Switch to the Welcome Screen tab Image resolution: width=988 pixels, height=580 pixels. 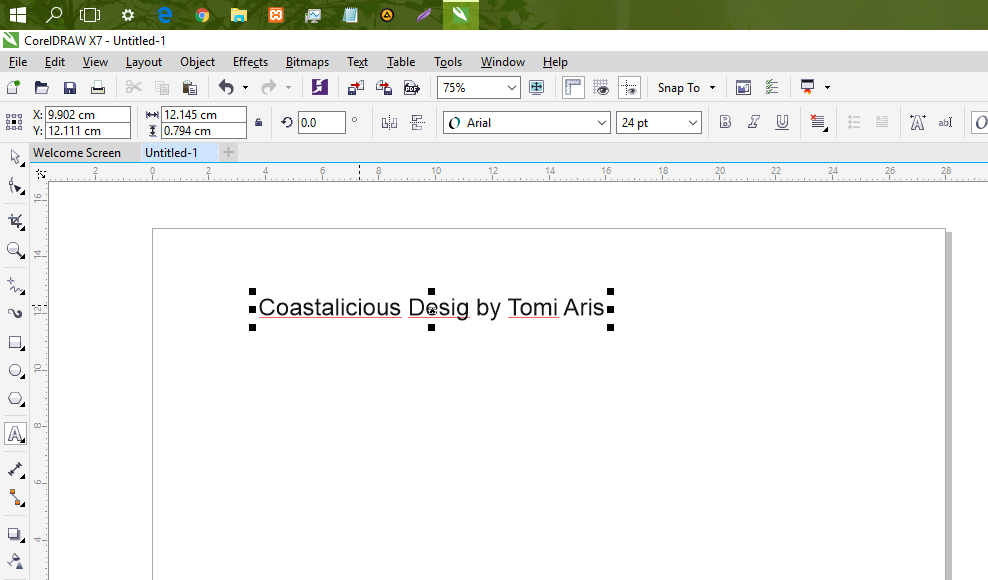(78, 152)
